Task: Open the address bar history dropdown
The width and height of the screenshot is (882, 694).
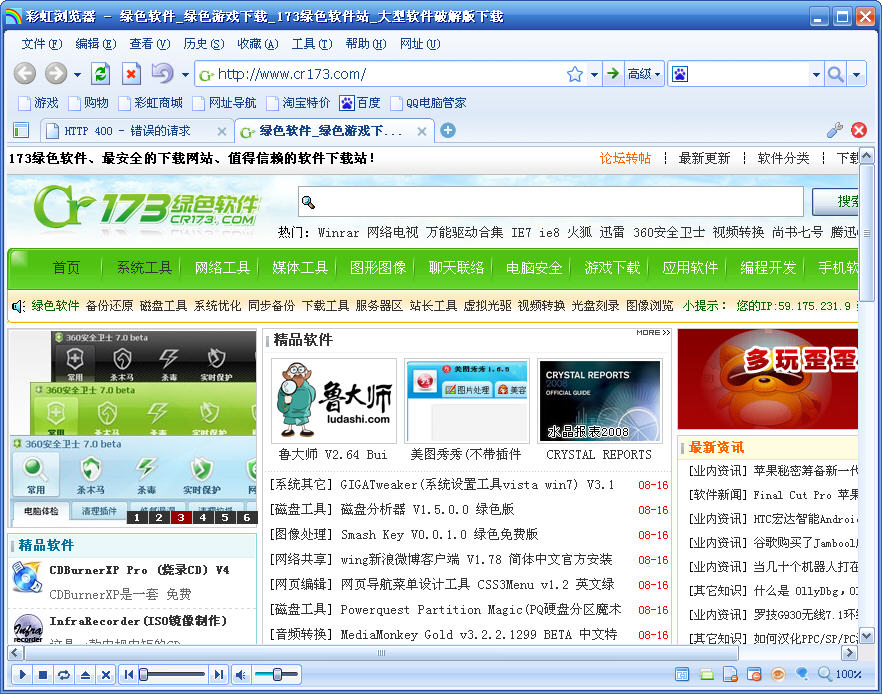Action: point(594,74)
